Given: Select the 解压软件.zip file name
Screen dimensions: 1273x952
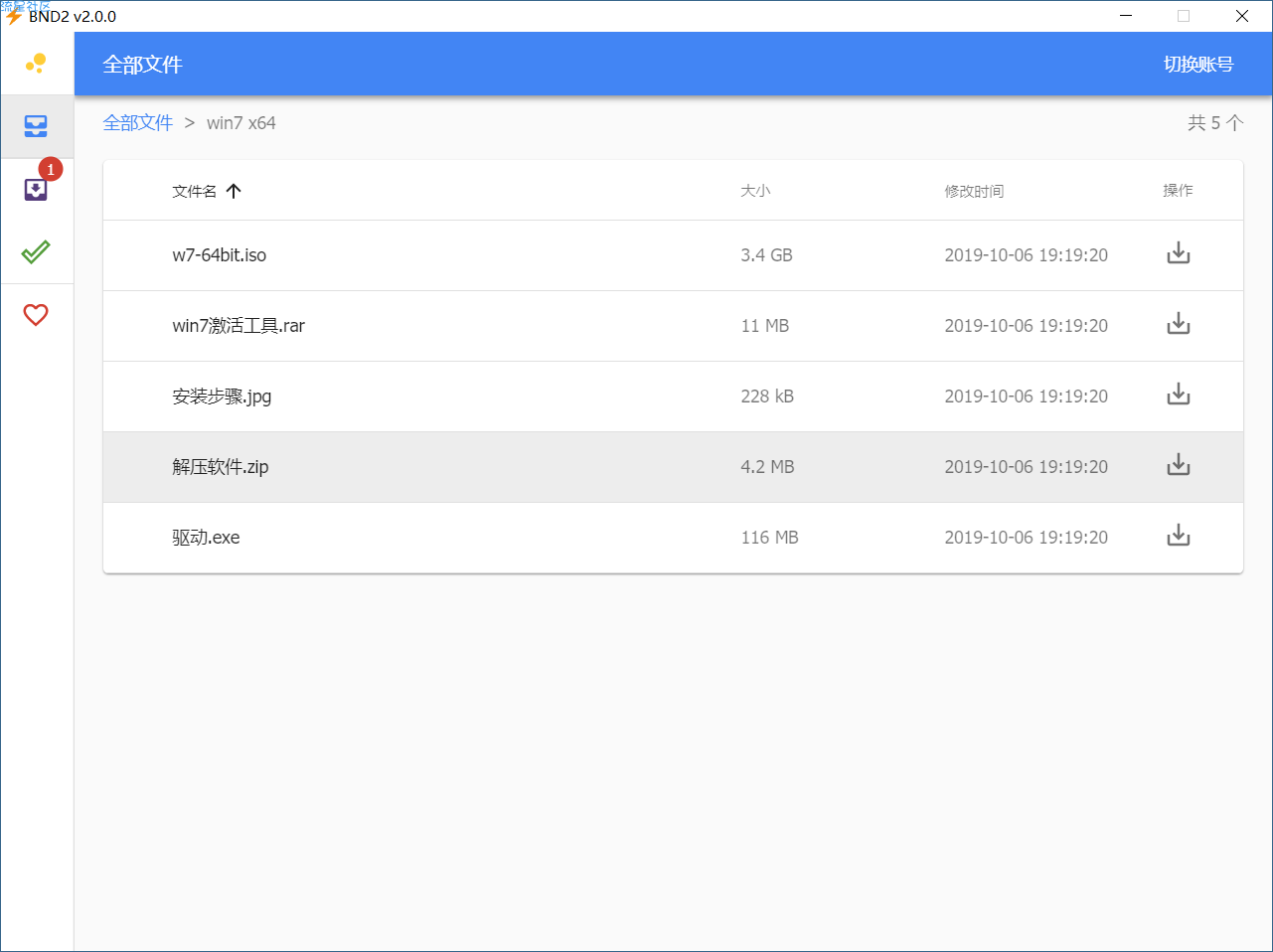Looking at the screenshot, I should tap(221, 467).
